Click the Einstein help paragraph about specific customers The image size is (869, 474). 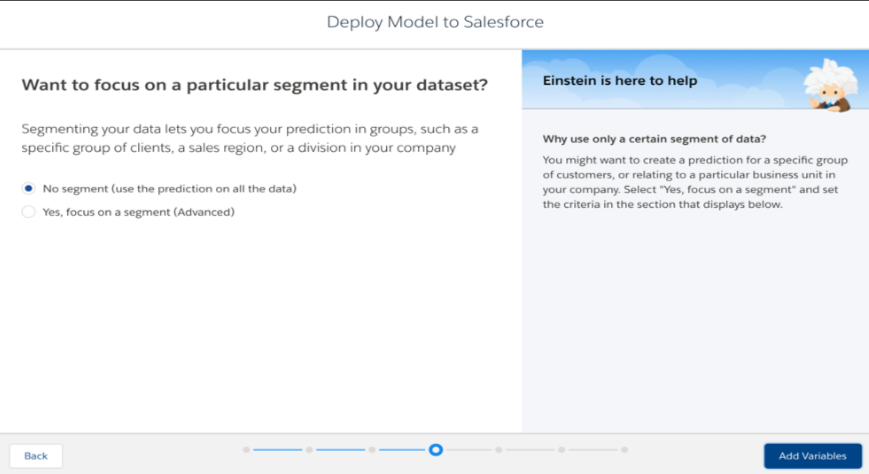[x=695, y=182]
